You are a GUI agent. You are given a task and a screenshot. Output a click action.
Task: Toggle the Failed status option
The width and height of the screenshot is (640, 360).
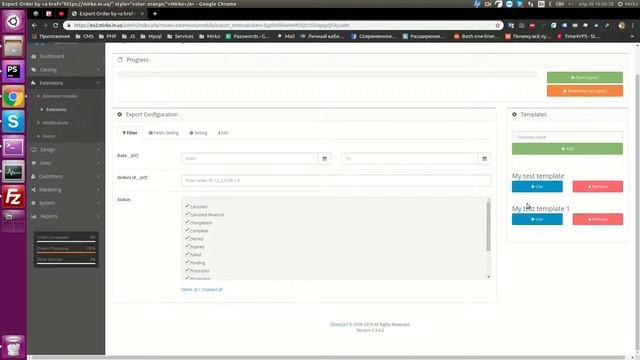coord(193,255)
